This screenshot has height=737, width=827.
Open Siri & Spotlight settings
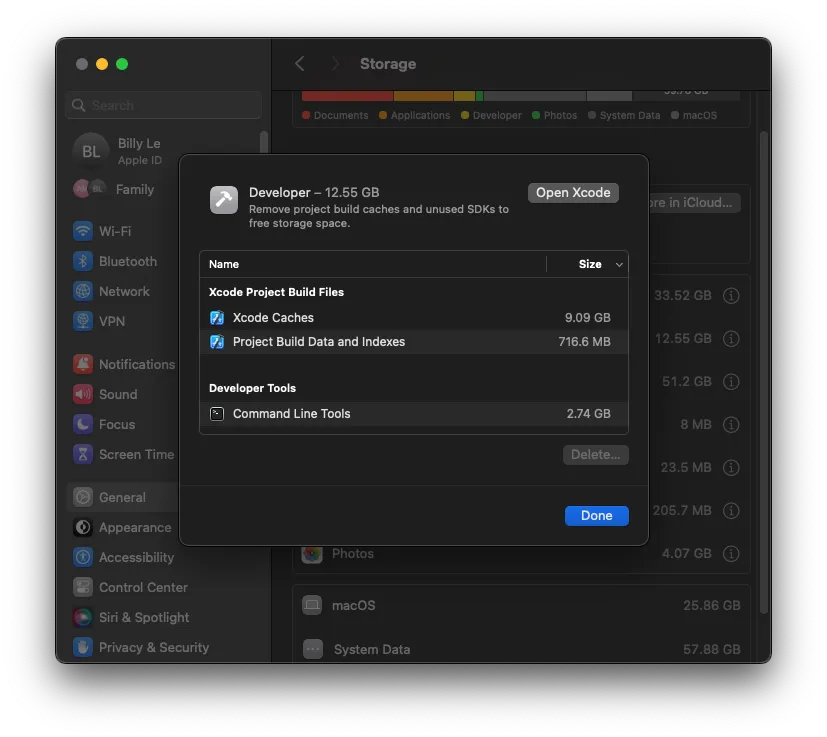coord(131,617)
